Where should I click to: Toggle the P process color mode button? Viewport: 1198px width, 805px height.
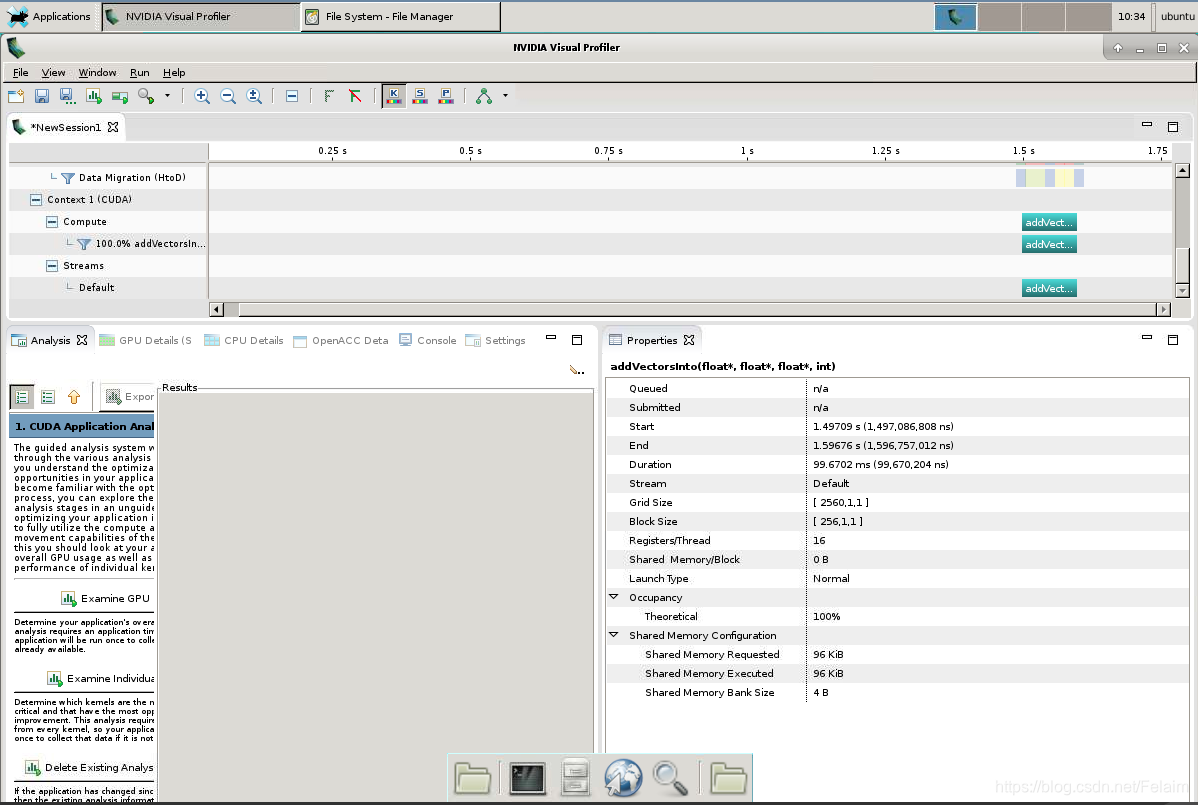click(445, 95)
